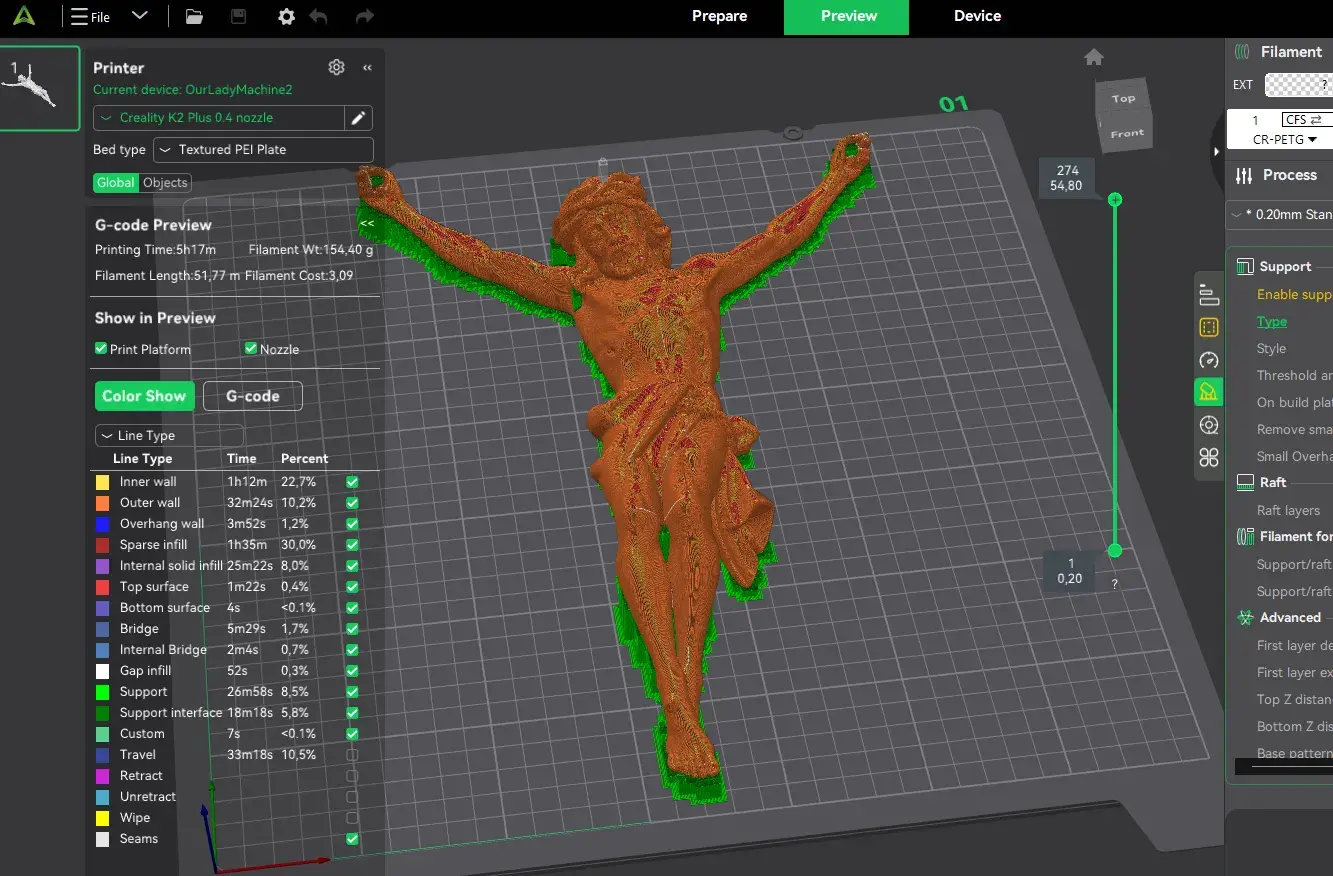Select the Preview tab
The image size is (1333, 876).
pyautogui.click(x=848, y=17)
